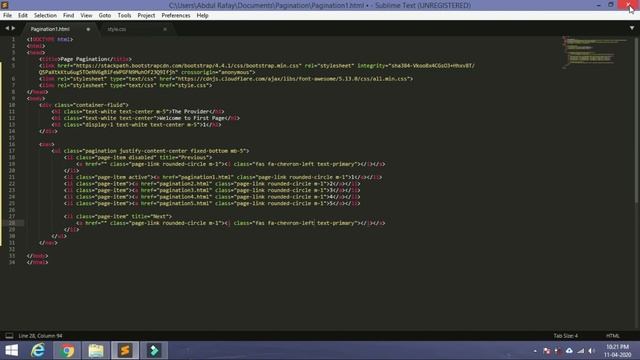This screenshot has height=360, width=640.
Task: Open the File menu
Action: [7, 16]
